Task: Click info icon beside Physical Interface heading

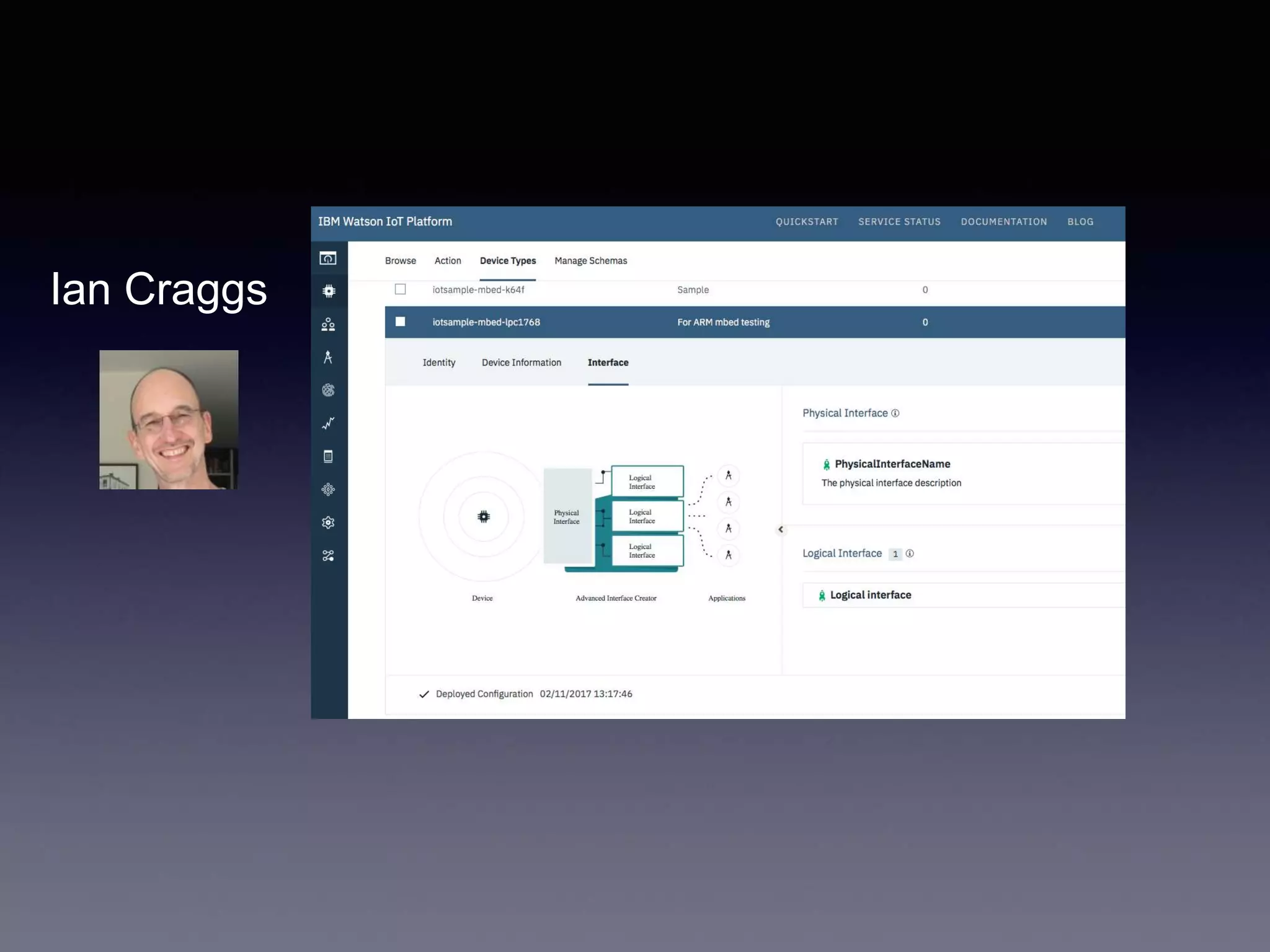Action: [895, 413]
